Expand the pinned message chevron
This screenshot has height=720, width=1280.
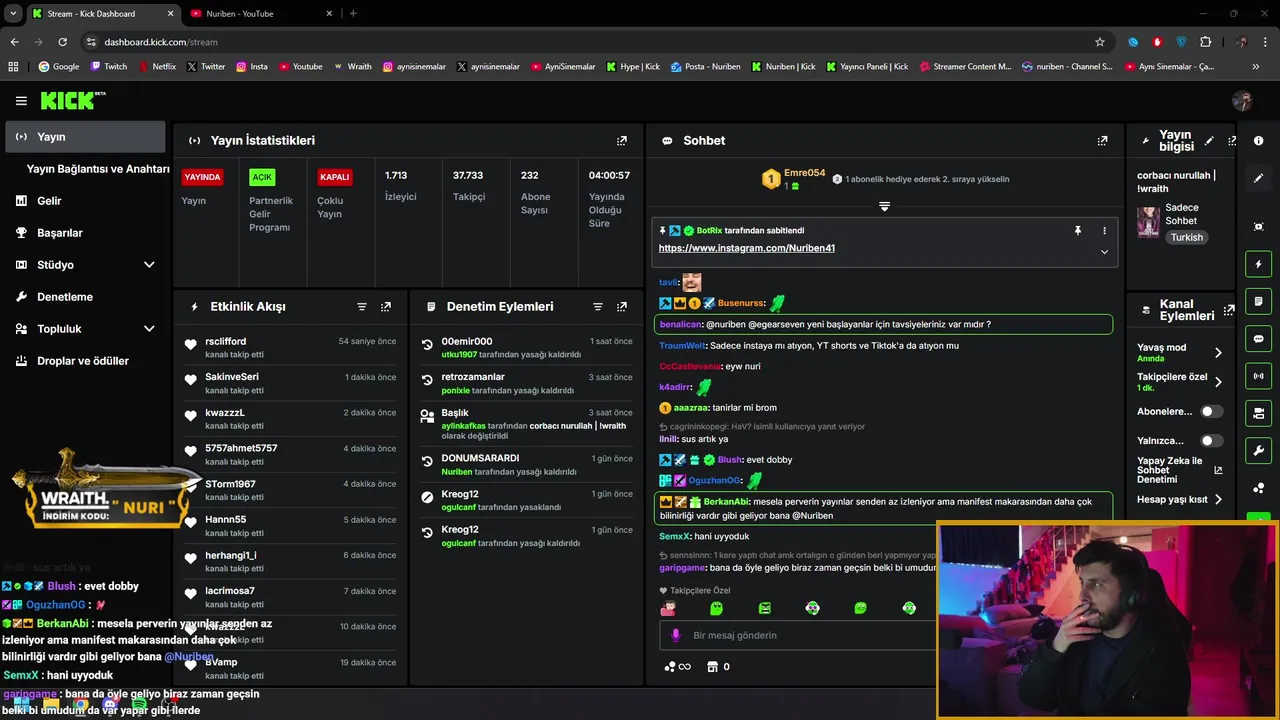(x=1104, y=252)
